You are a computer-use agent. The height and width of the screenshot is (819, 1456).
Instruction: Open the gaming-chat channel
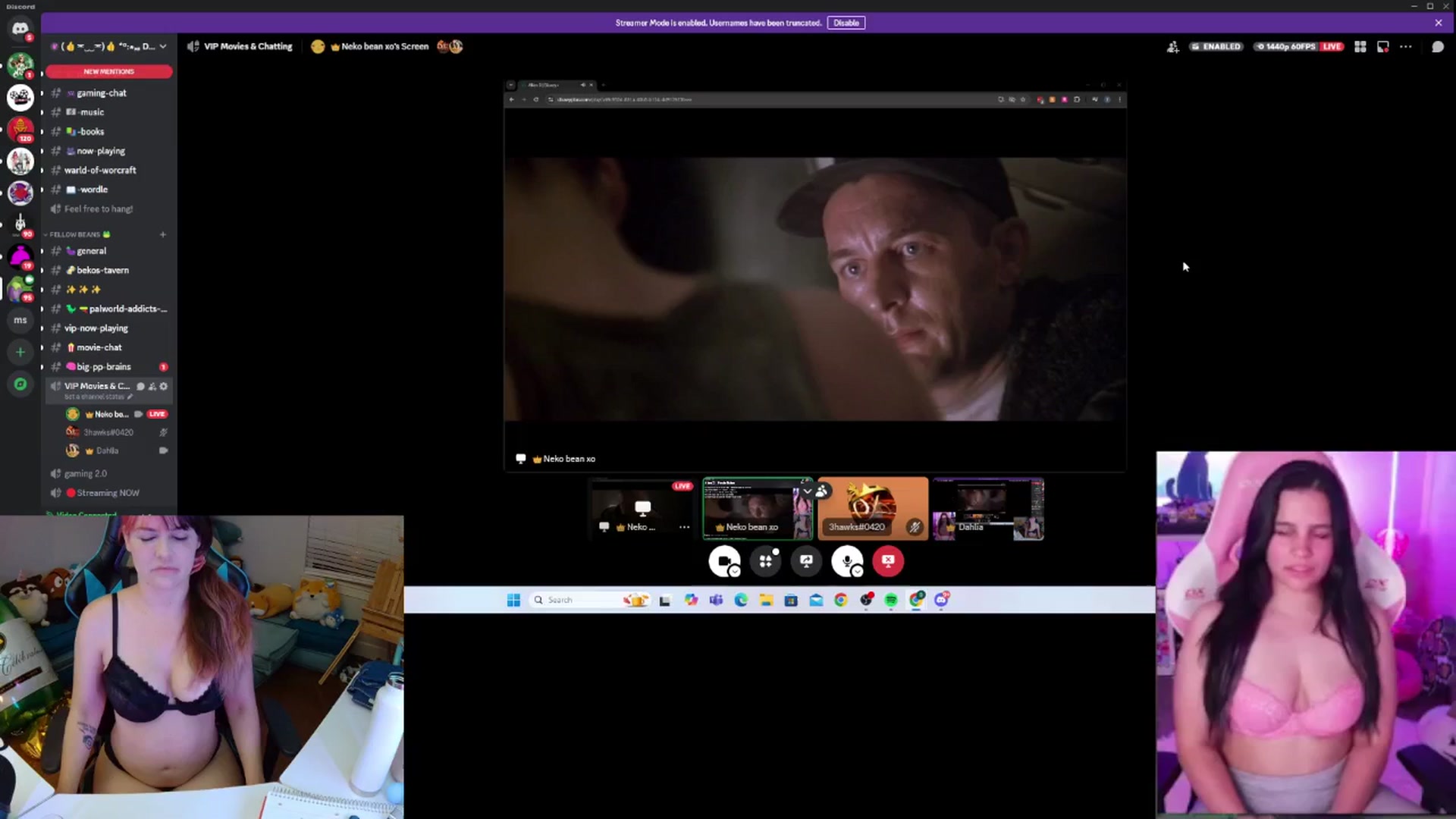pyautogui.click(x=108, y=93)
